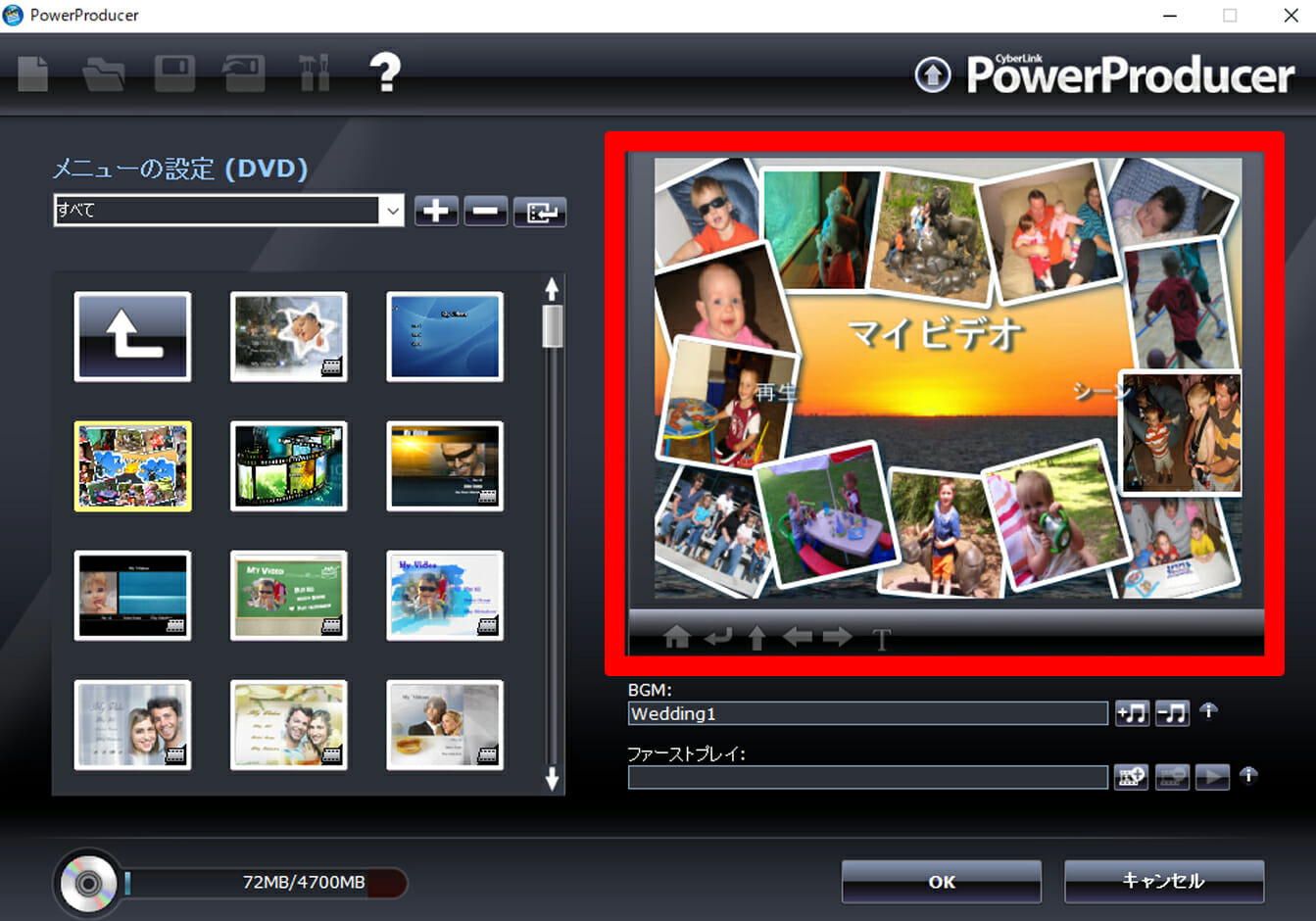Select the black and teal baby template
1316x921 pixels.
(132, 595)
